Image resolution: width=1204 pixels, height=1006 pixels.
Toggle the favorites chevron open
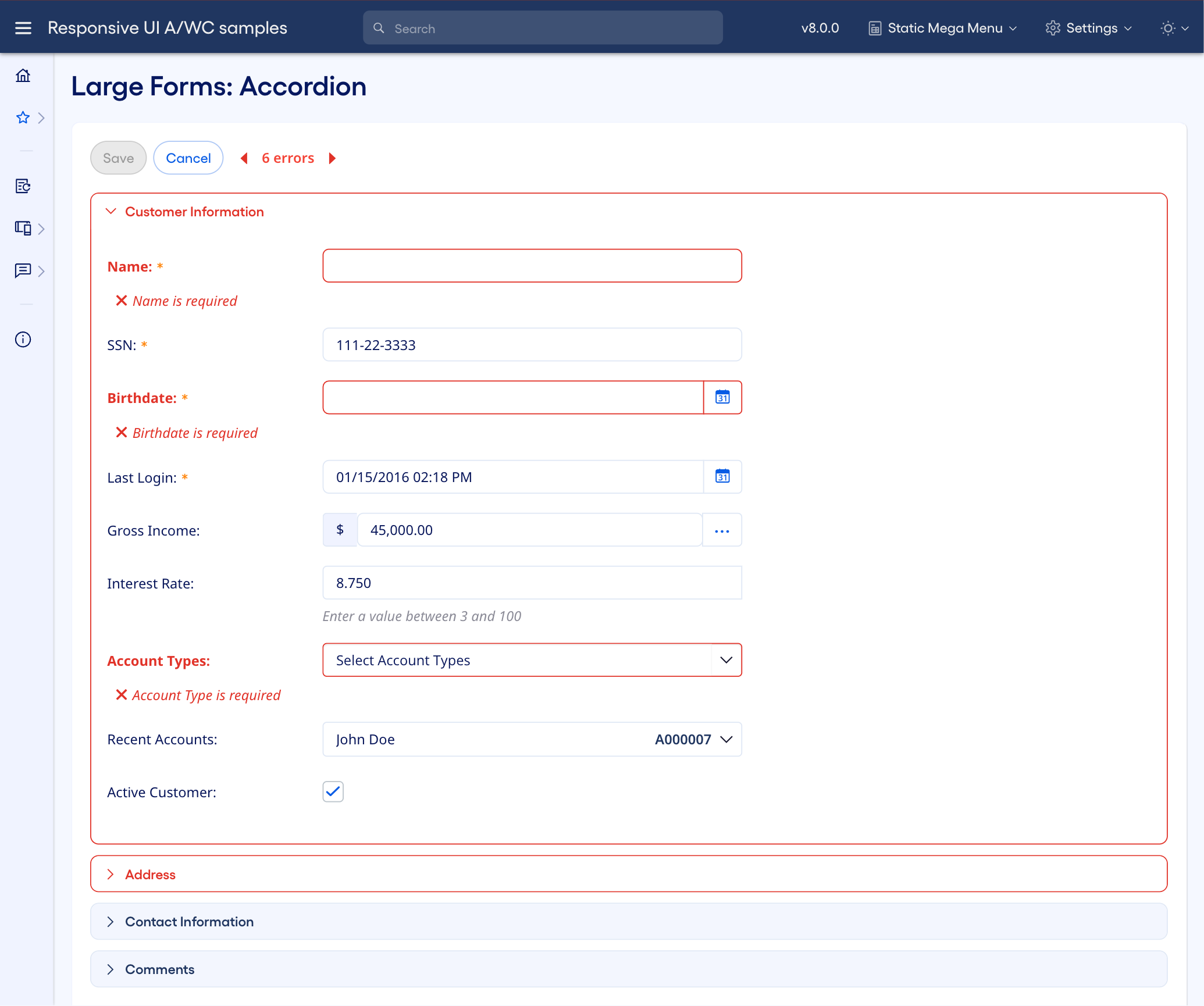click(x=41, y=117)
